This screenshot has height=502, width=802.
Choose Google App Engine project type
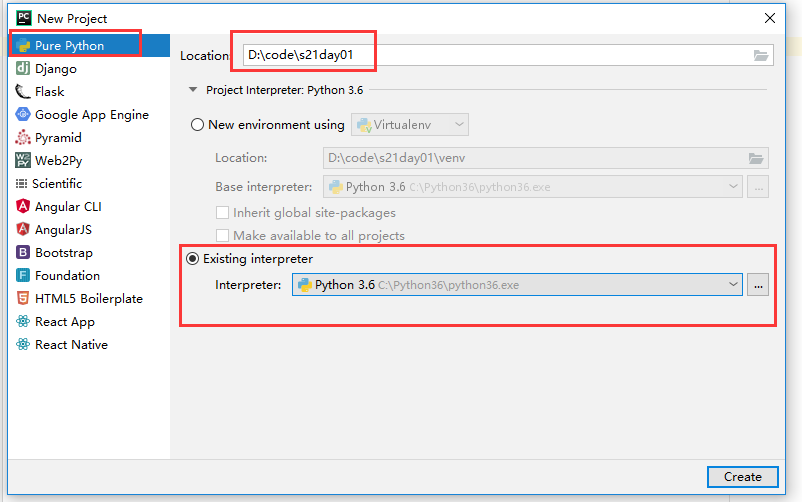tap(89, 115)
